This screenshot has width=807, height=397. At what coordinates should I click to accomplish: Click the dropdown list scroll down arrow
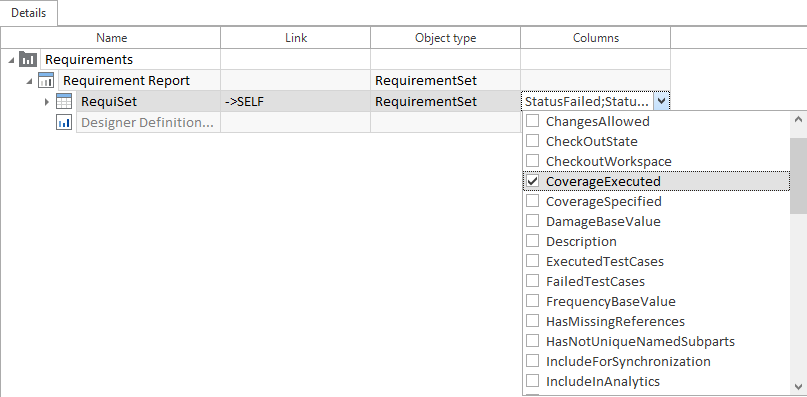798,386
